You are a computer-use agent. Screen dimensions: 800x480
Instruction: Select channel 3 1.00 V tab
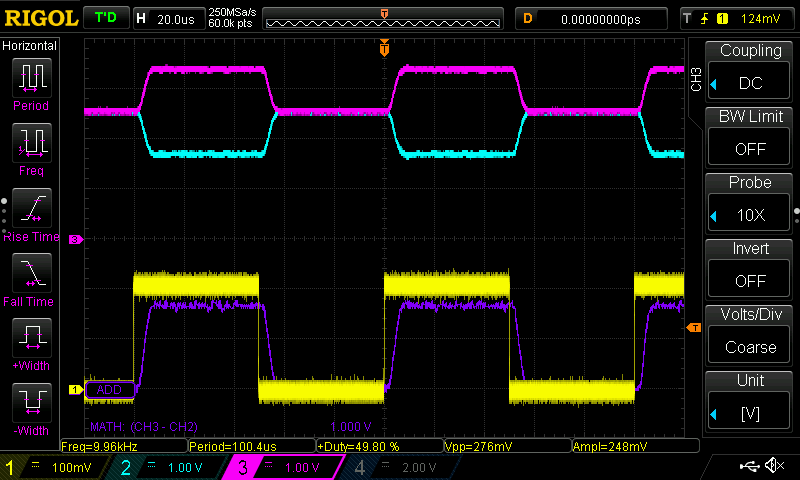point(285,467)
